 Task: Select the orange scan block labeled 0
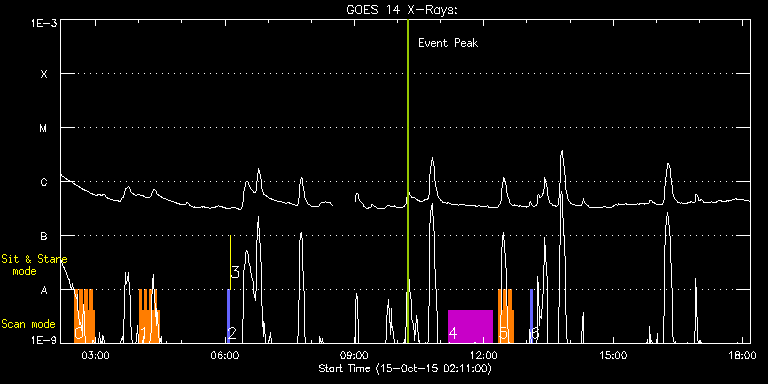(x=84, y=316)
